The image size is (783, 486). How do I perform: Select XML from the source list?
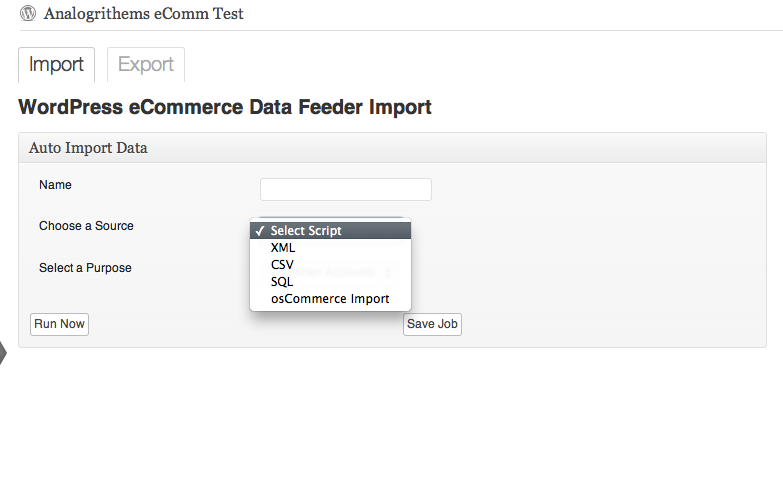(283, 248)
